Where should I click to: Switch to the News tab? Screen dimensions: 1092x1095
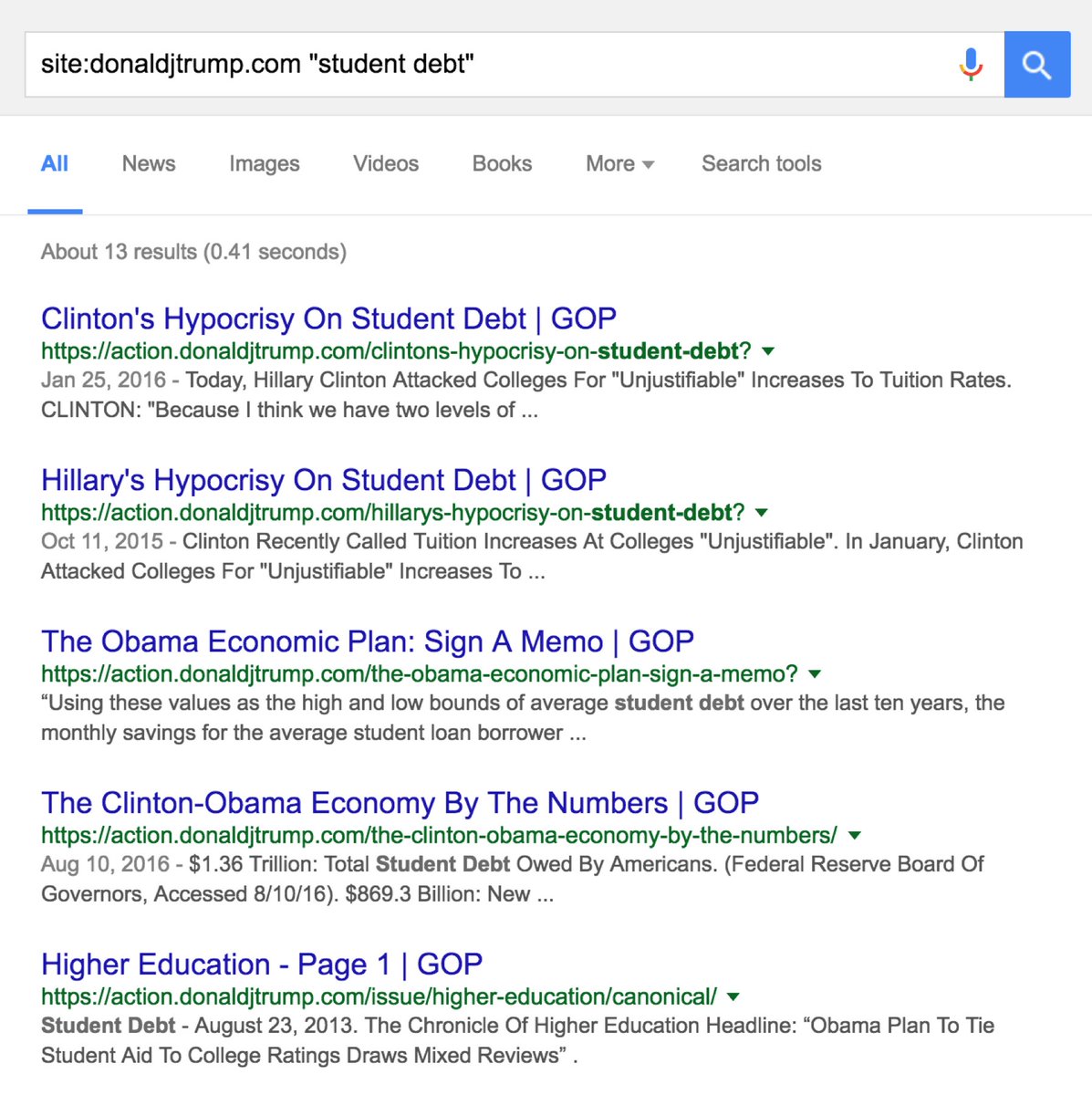click(x=149, y=164)
